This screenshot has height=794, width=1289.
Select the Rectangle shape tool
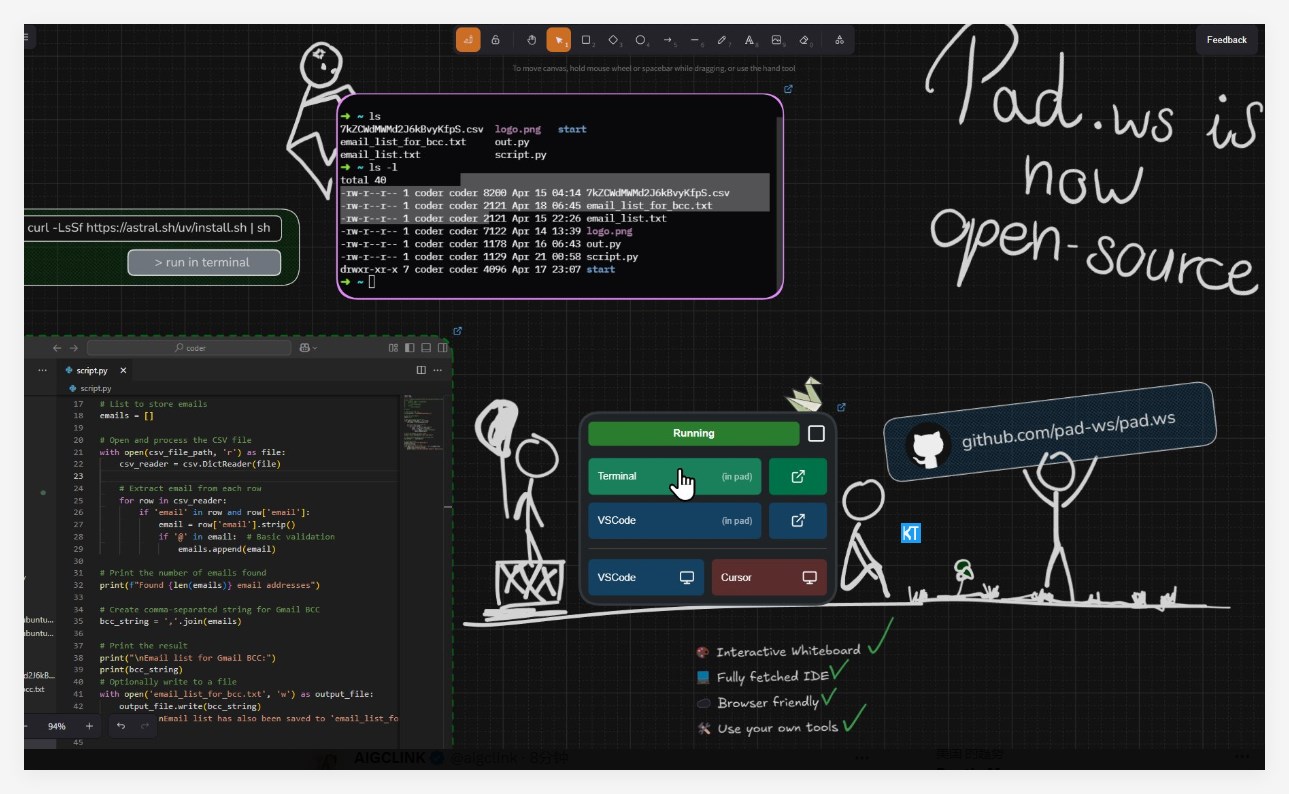(586, 40)
